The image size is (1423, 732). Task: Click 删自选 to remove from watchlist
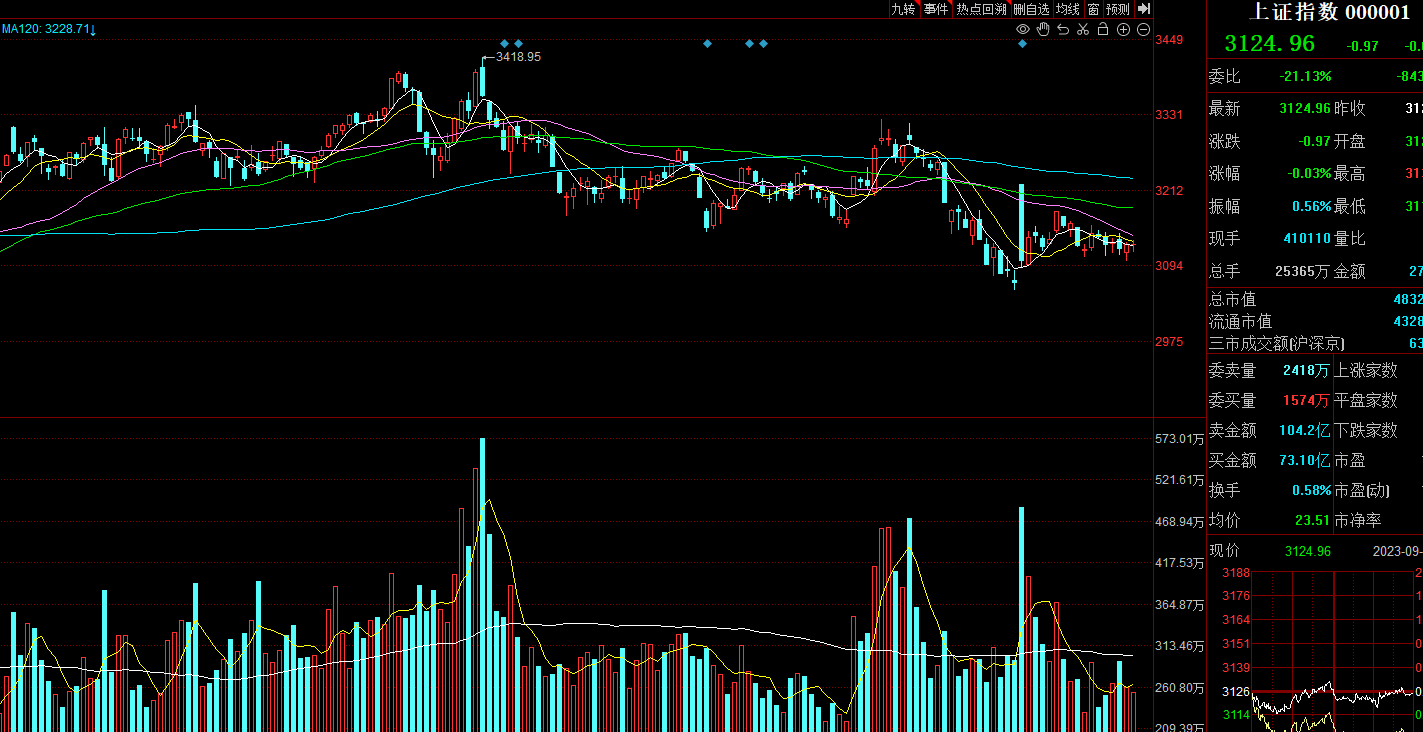point(1031,9)
